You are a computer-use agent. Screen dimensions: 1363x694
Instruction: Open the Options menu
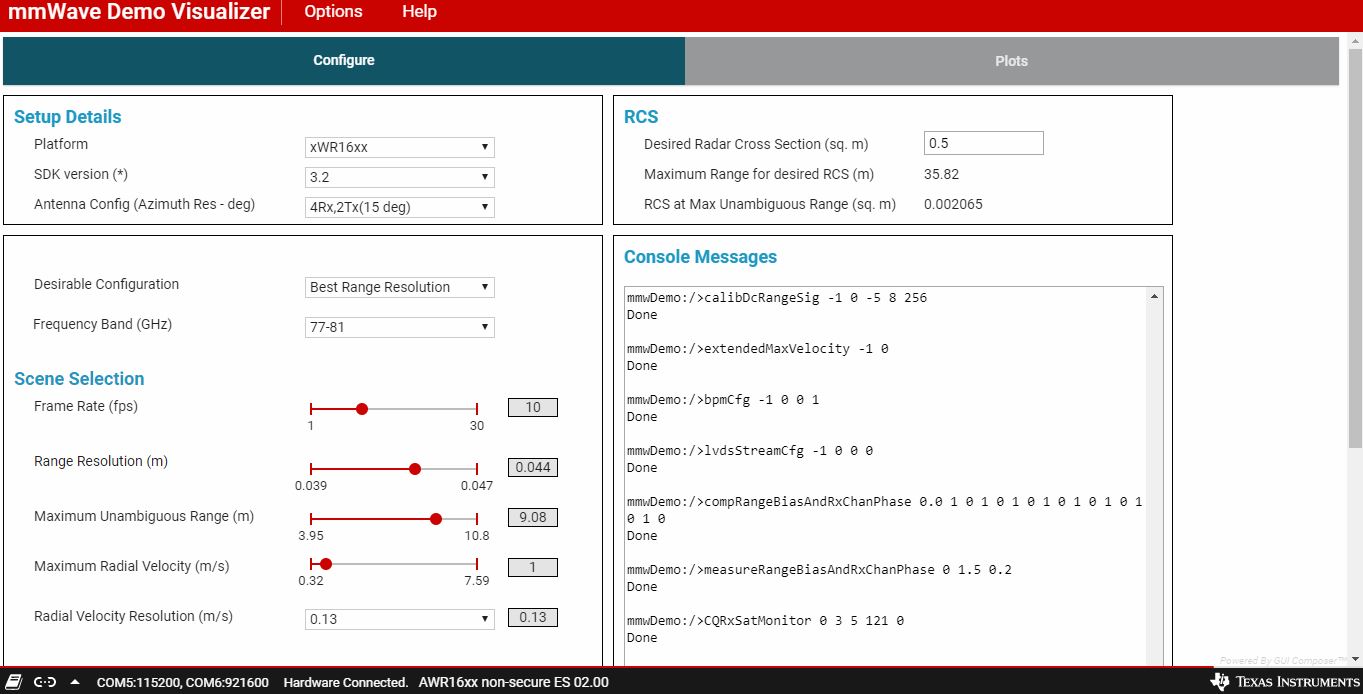(x=332, y=12)
